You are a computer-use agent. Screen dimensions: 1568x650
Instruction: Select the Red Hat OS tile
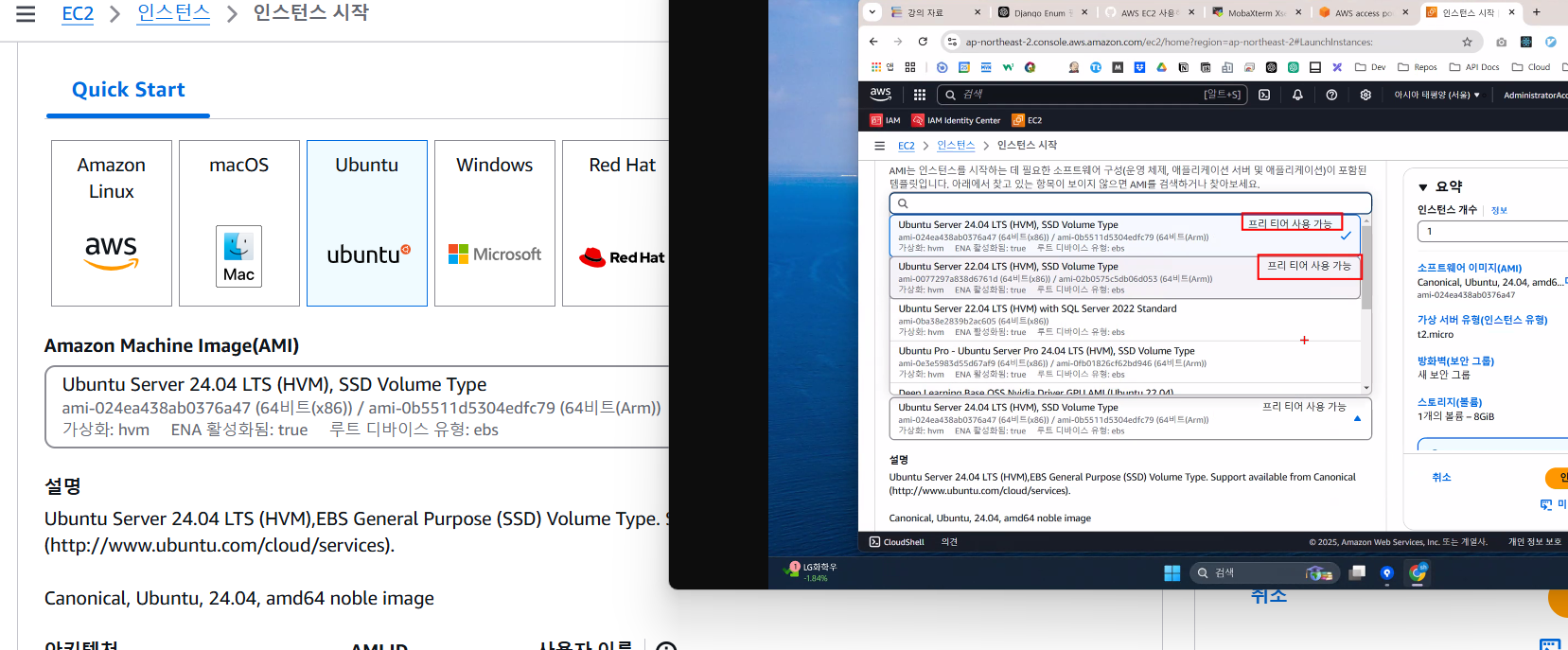point(616,223)
